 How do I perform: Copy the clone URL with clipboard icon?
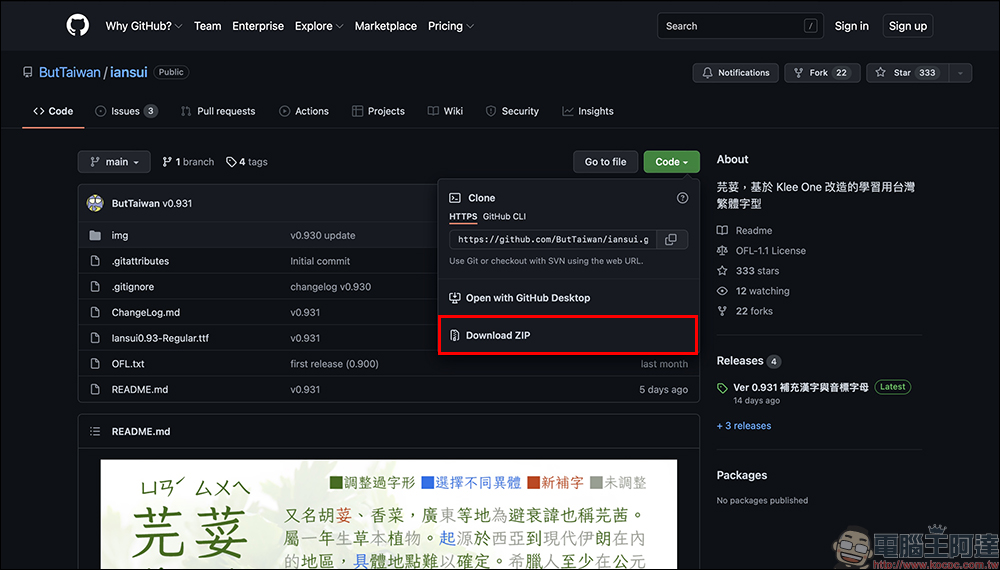tap(671, 239)
